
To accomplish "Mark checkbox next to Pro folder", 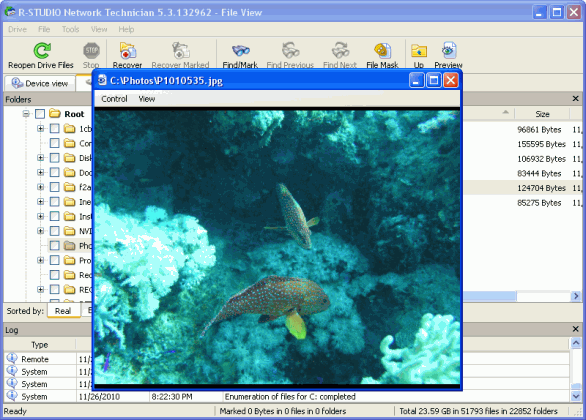I will (55, 260).
